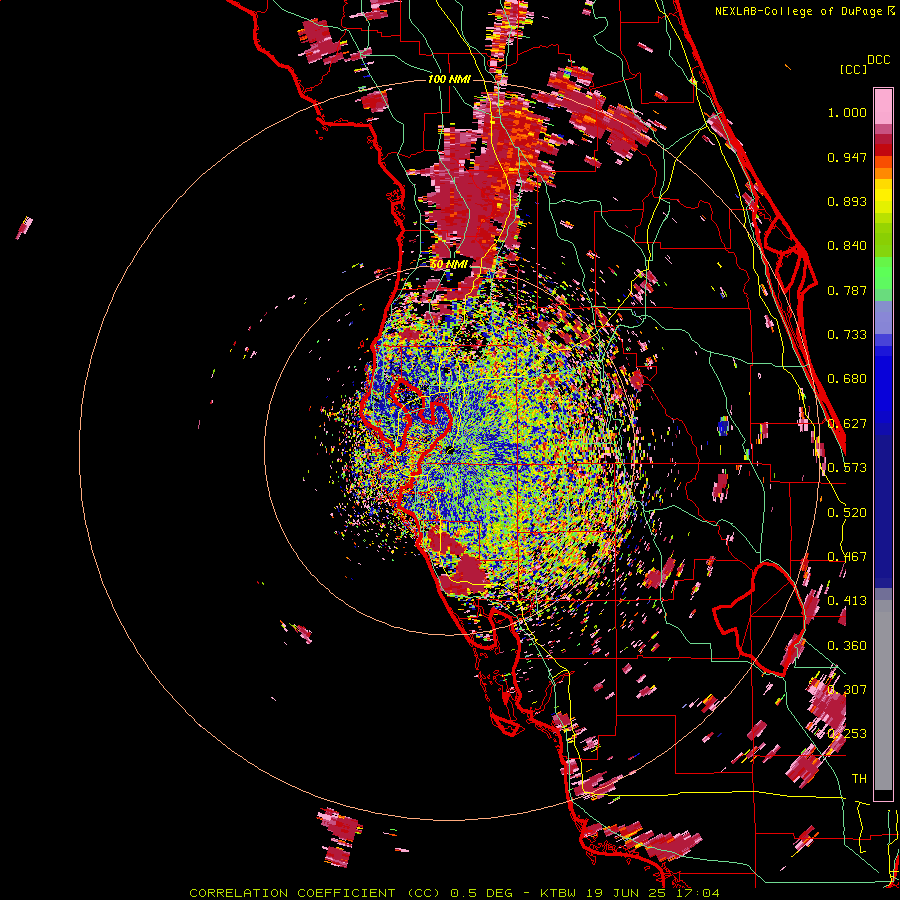Screen dimensions: 900x900
Task: Click the [CC] units label above the color bar
Action: coord(853,69)
